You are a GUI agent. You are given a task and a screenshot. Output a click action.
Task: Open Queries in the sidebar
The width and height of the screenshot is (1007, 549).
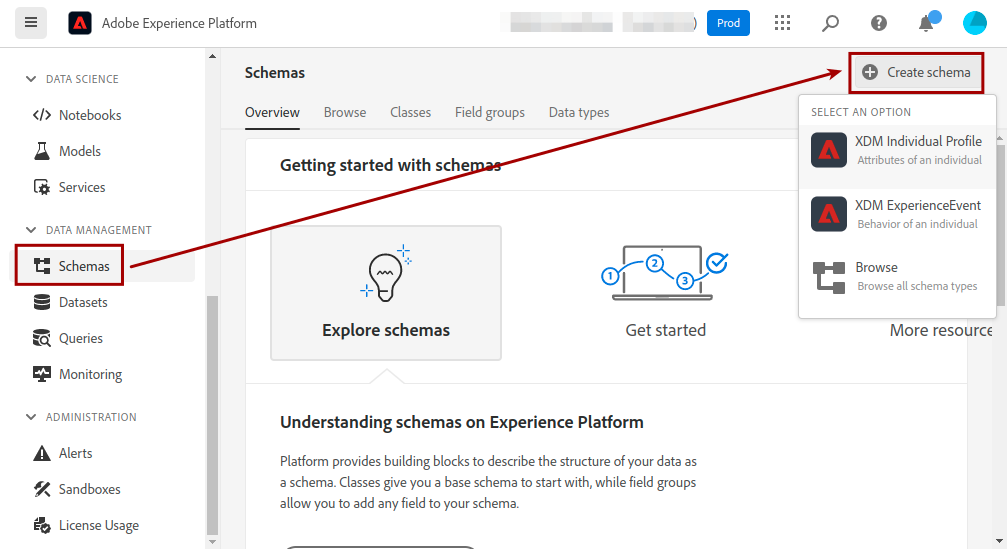pos(68,338)
